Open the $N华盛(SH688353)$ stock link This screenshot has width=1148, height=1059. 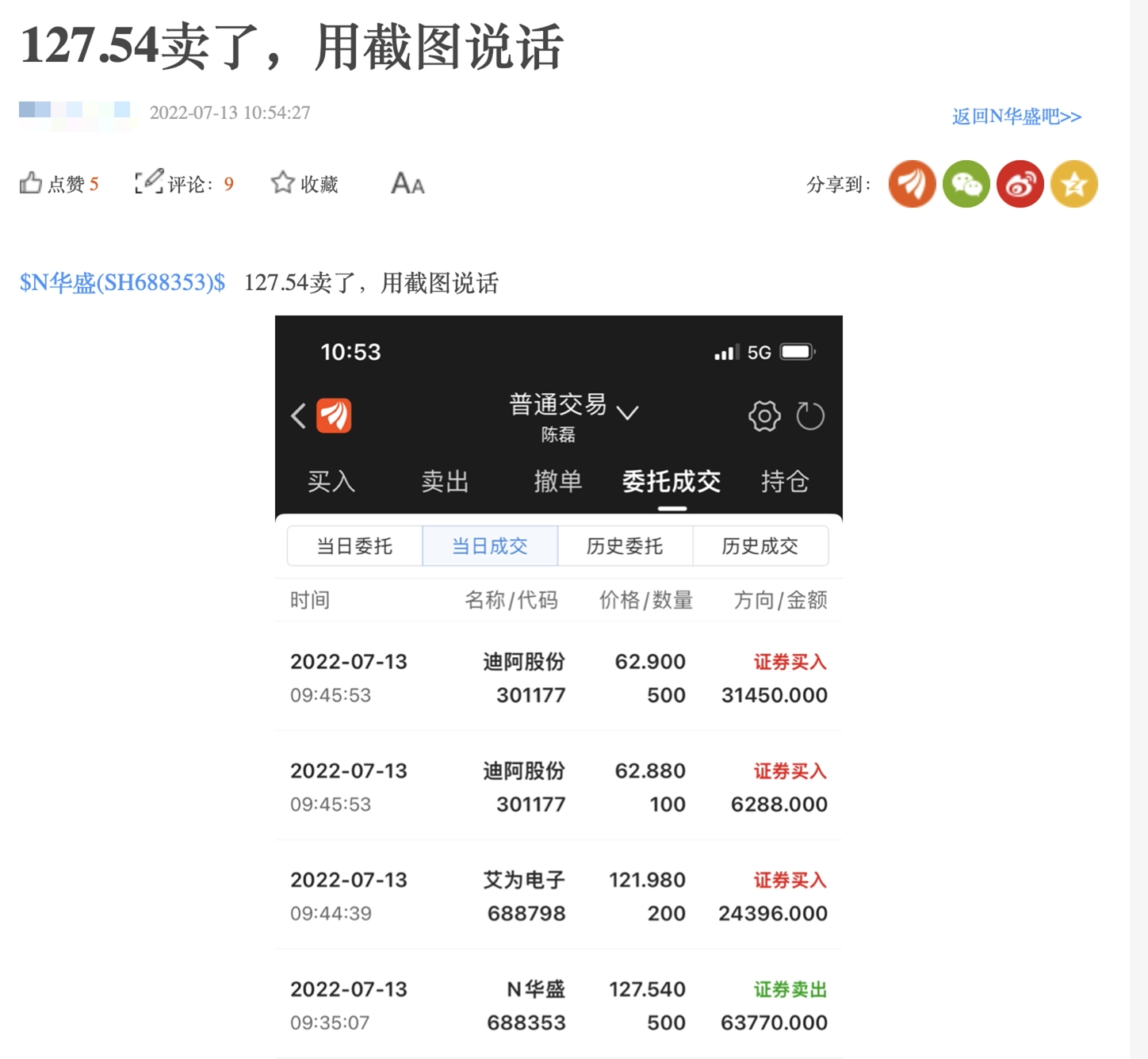tap(122, 283)
